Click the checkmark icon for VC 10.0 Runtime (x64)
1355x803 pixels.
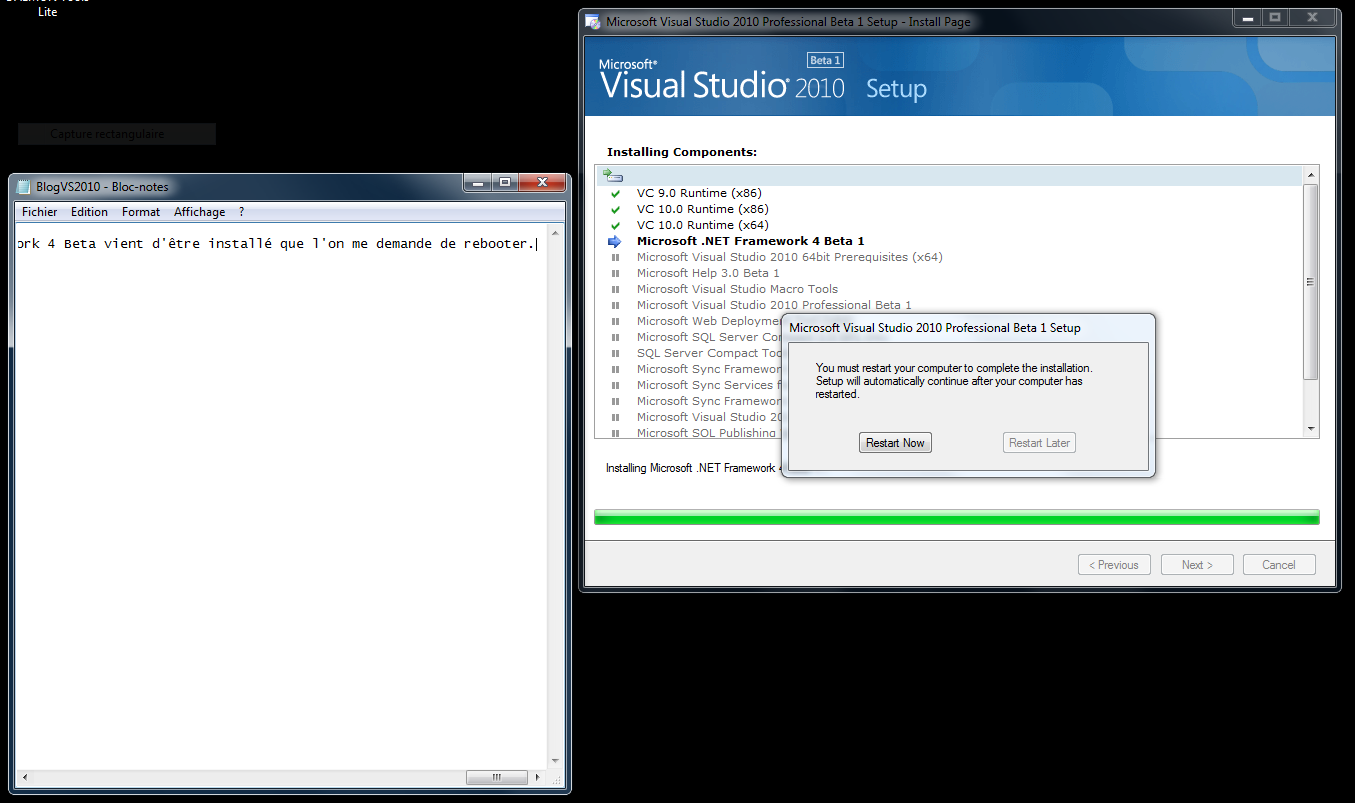click(x=615, y=225)
